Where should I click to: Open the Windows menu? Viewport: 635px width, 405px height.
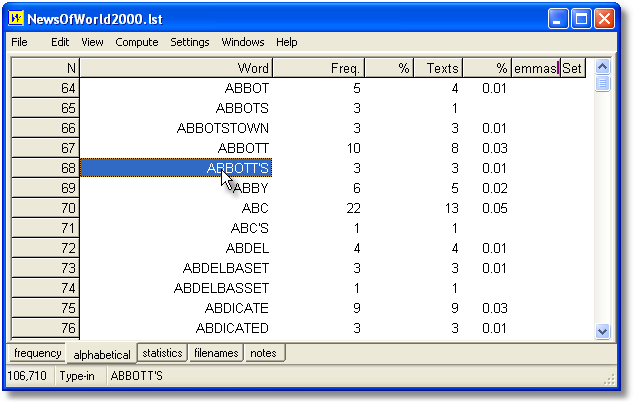point(243,42)
